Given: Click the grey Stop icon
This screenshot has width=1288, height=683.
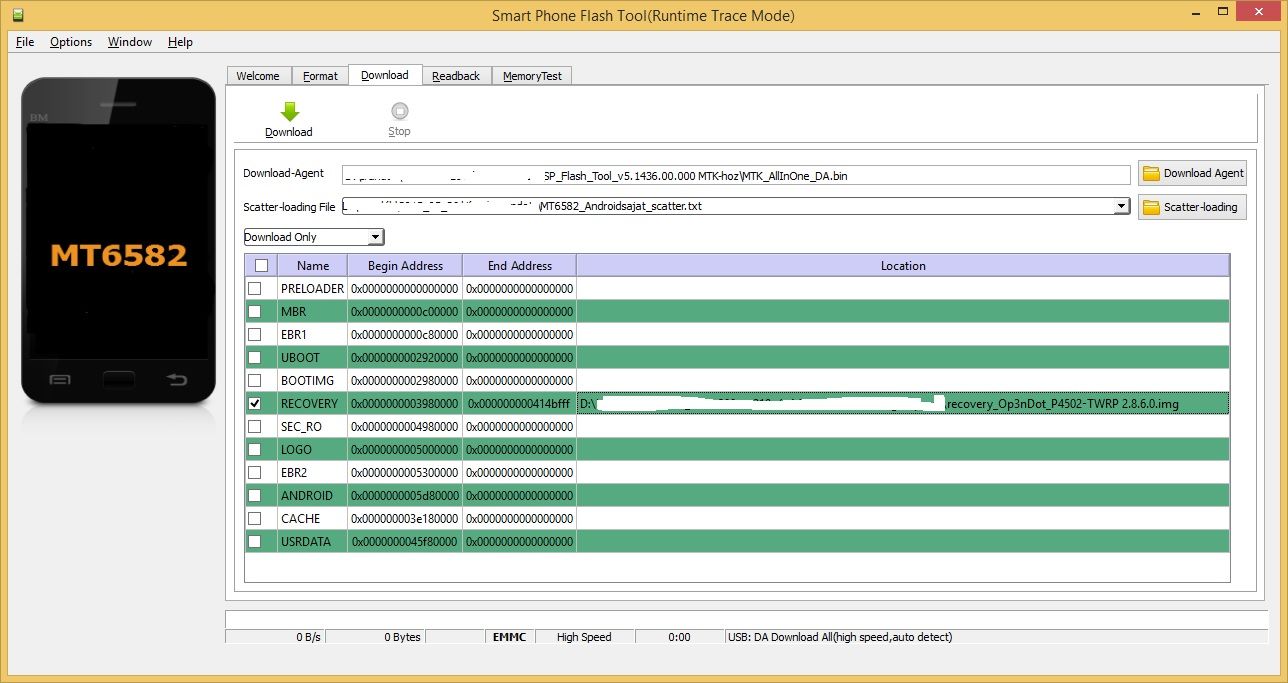Looking at the screenshot, I should 400,111.
